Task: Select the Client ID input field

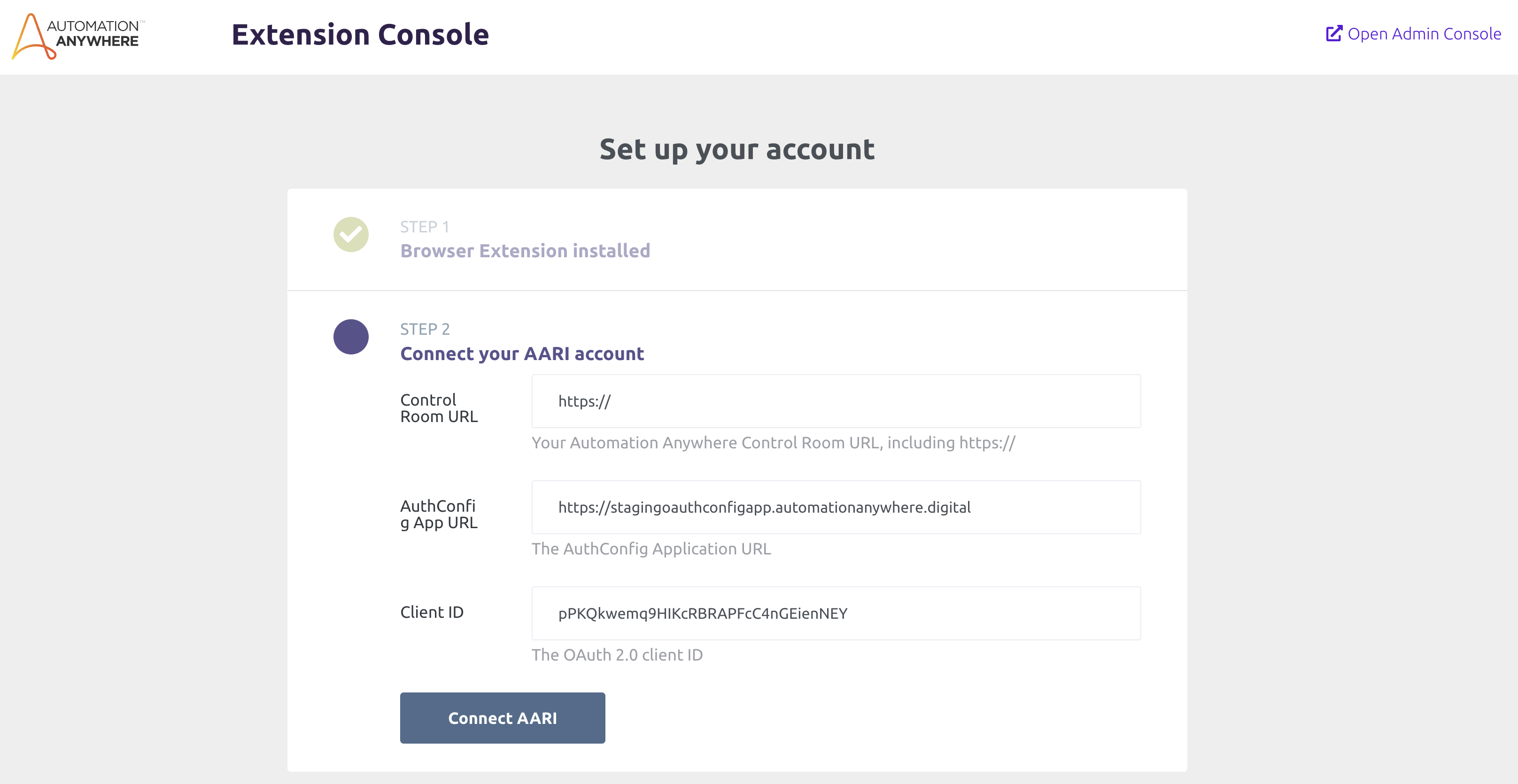Action: coord(836,613)
